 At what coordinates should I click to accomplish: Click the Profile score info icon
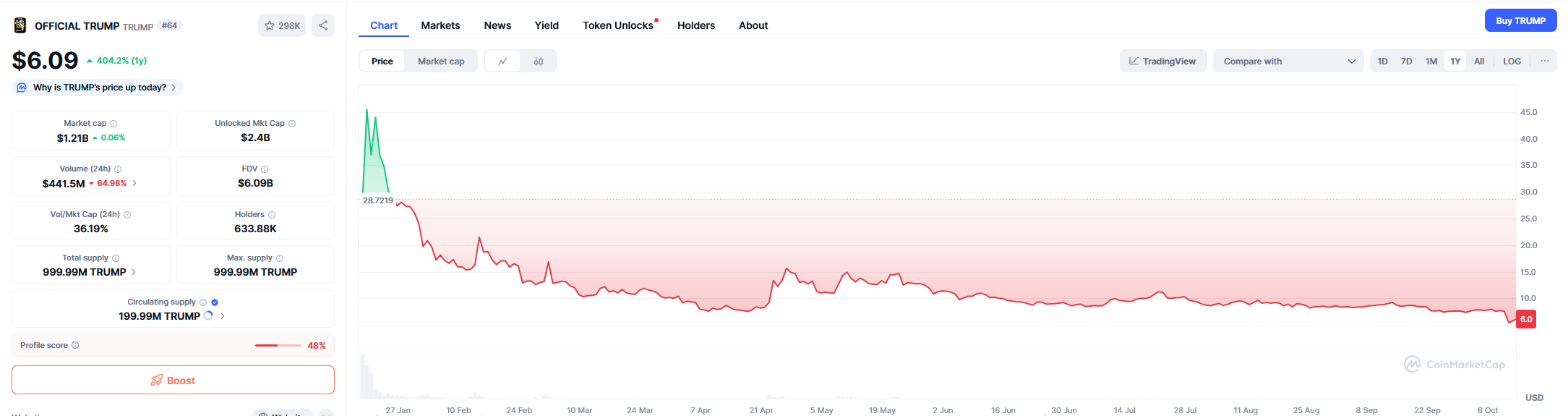click(x=75, y=345)
